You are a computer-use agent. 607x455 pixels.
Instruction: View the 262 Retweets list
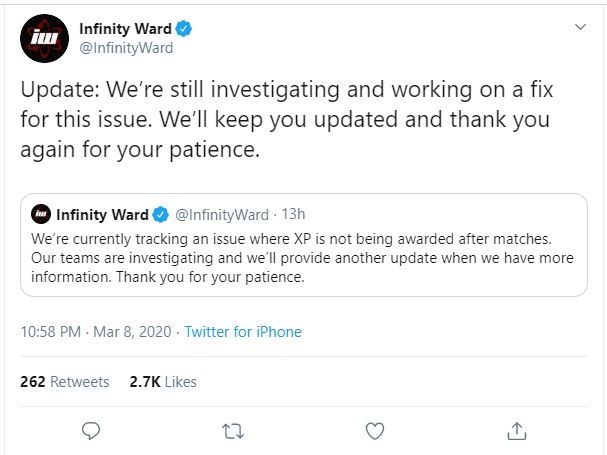[65, 382]
